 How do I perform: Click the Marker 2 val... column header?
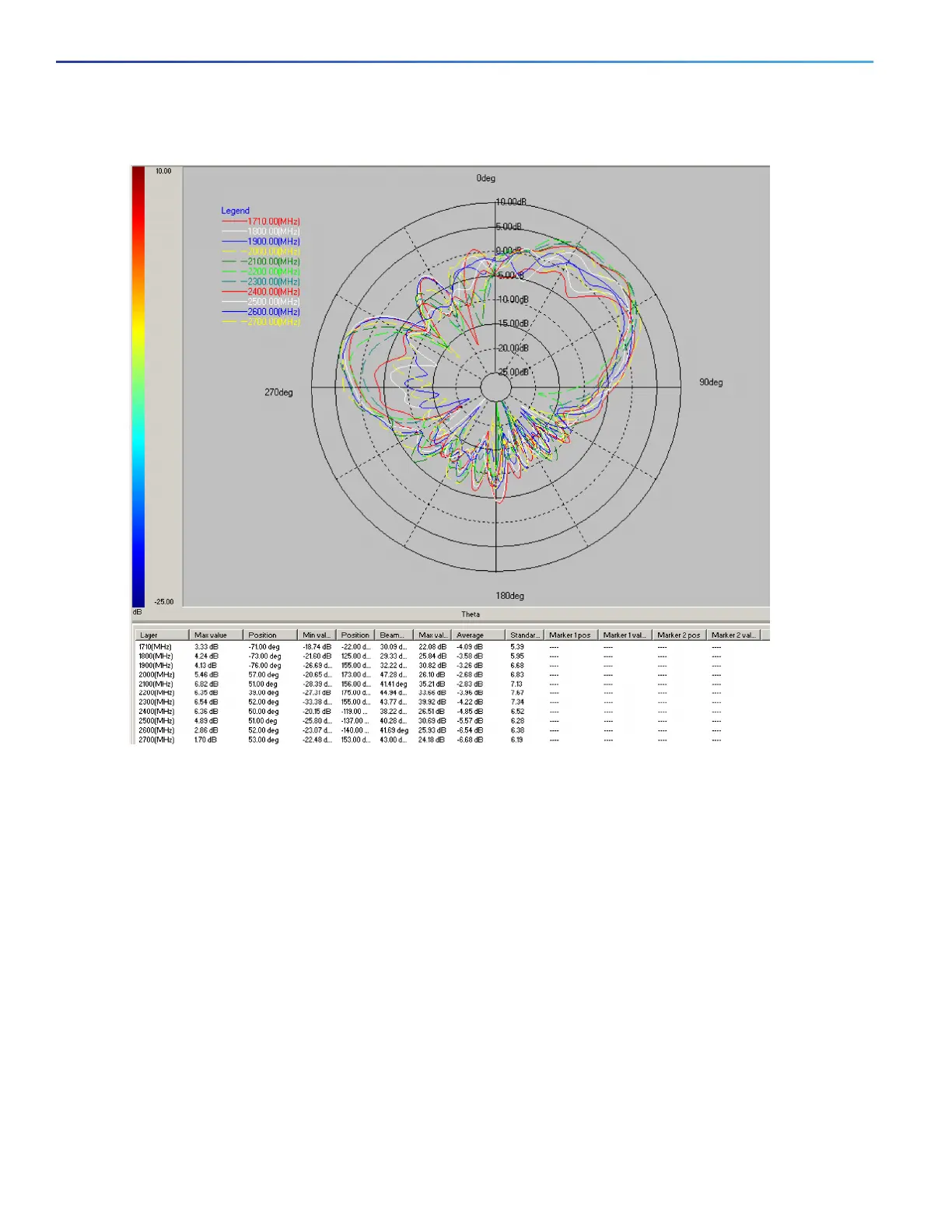click(733, 635)
